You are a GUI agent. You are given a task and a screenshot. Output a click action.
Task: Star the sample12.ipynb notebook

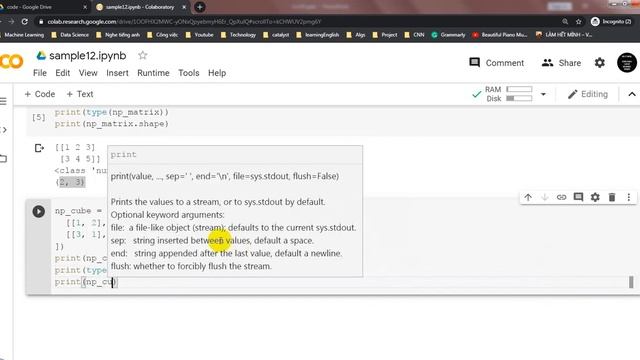click(x=142, y=56)
